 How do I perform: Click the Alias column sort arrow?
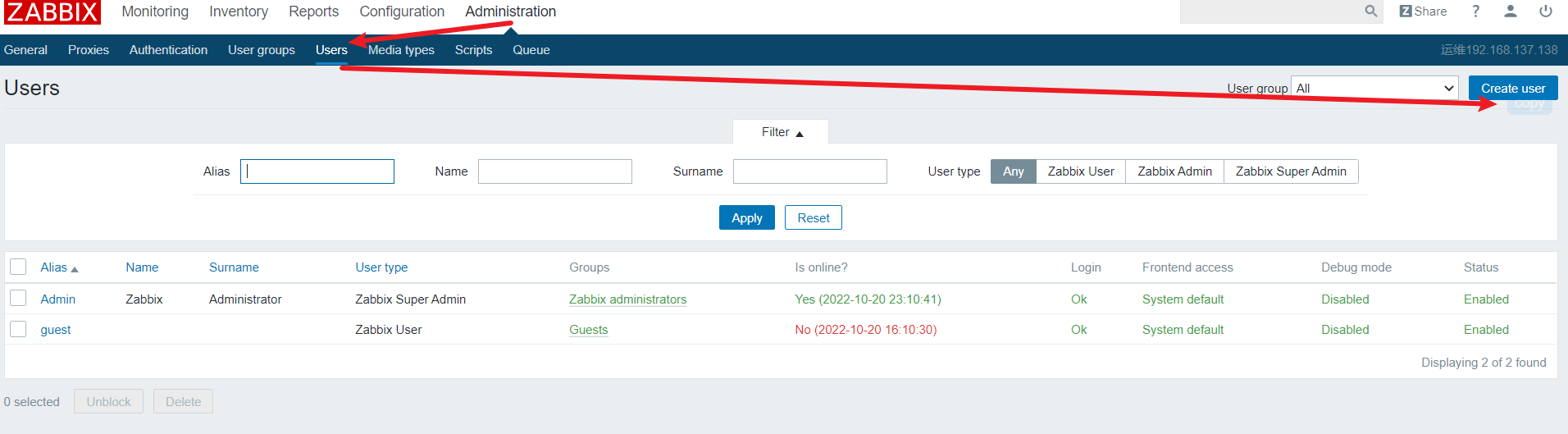pyautogui.click(x=75, y=269)
